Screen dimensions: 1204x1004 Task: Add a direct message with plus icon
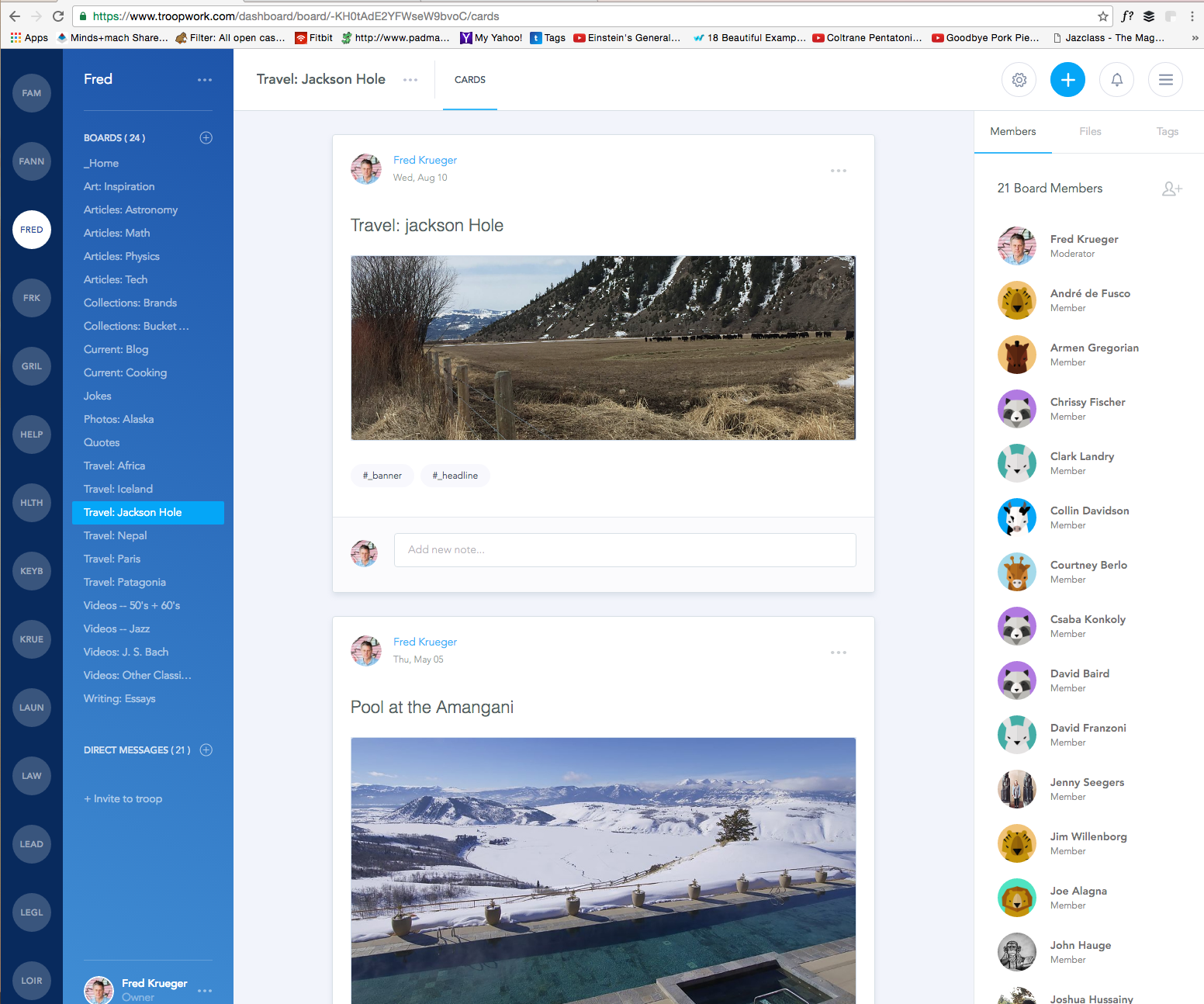point(206,750)
